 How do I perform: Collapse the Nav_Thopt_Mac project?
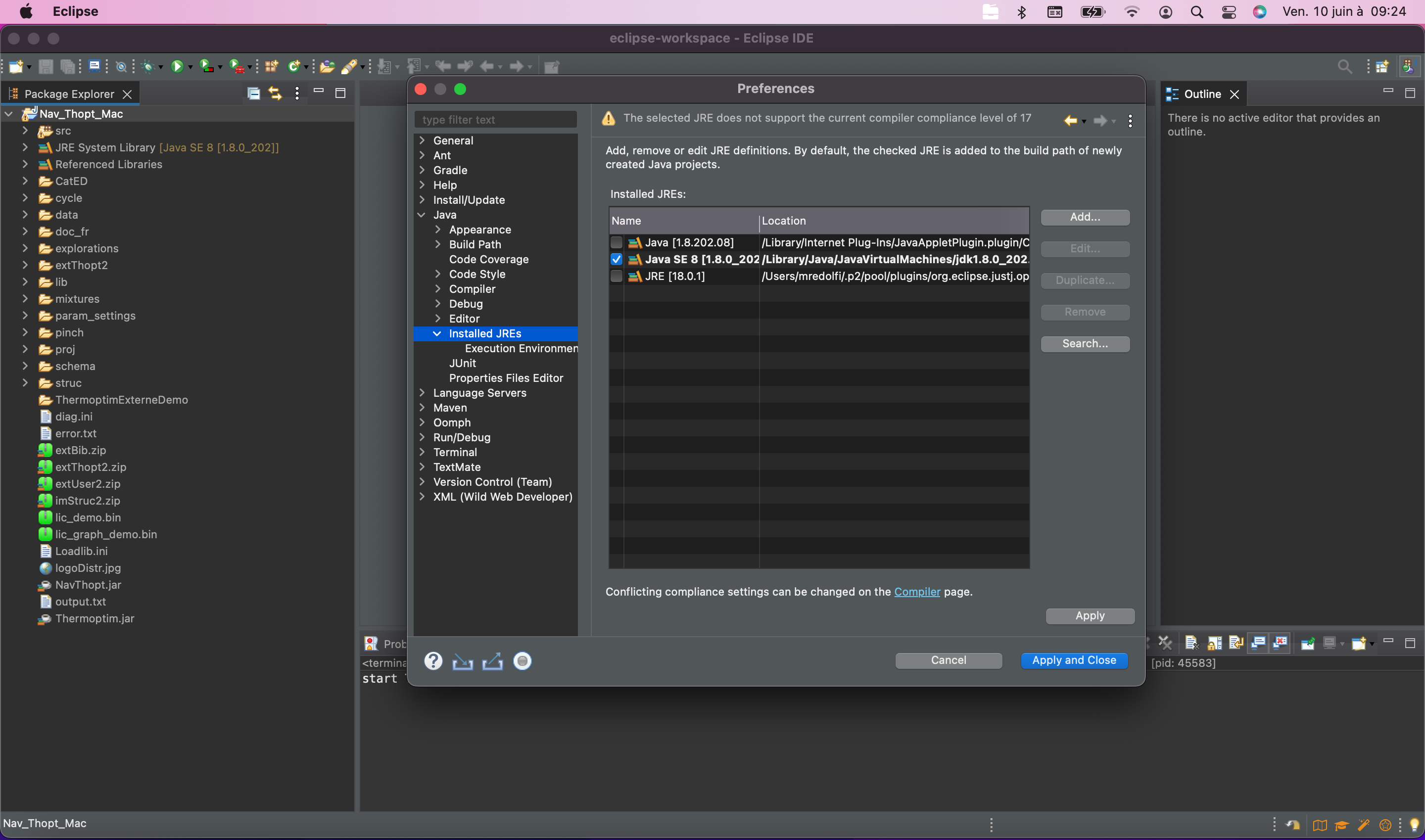click(x=9, y=114)
